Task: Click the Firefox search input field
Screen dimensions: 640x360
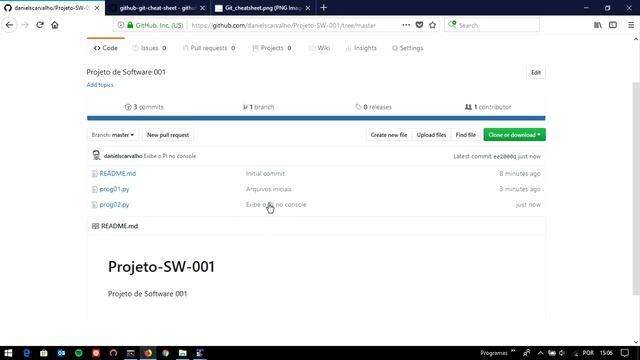Action: pyautogui.click(x=492, y=25)
